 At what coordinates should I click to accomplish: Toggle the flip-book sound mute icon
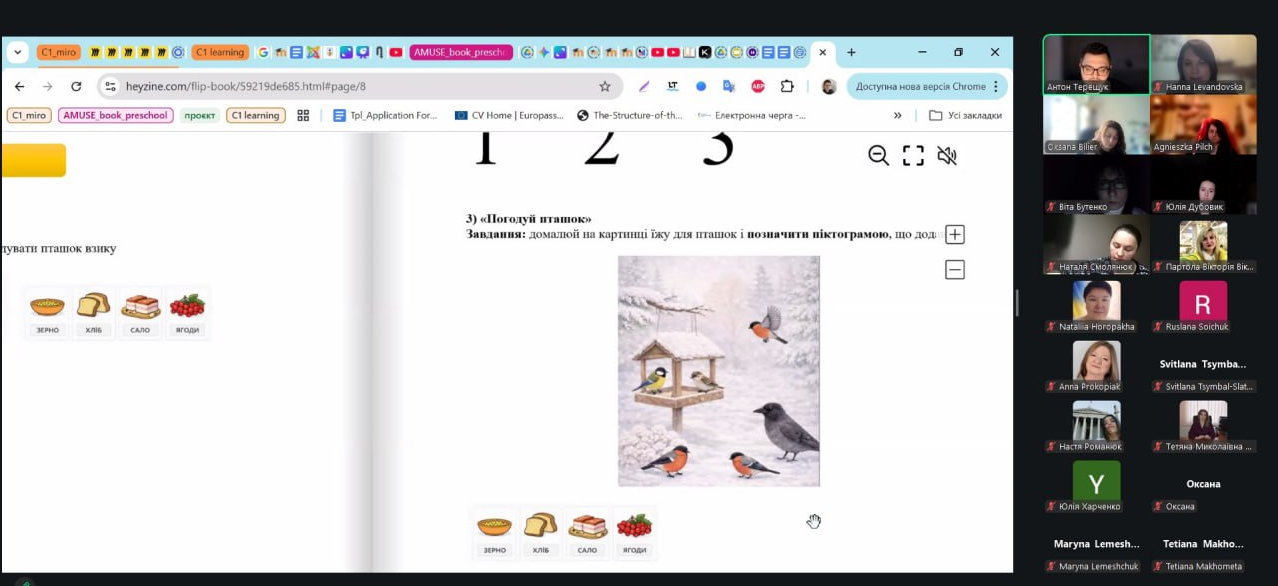click(946, 155)
